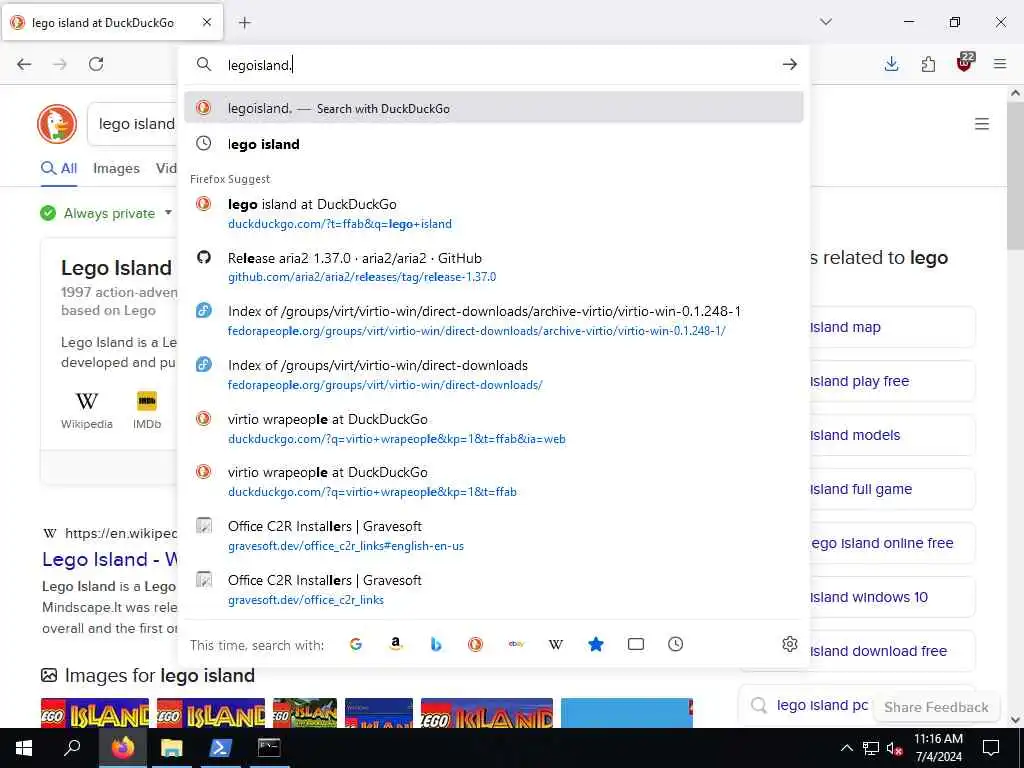This screenshot has height=768, width=1024.
Task: Click the DuckDuckGo logo on the page
Action: pyautogui.click(x=57, y=124)
